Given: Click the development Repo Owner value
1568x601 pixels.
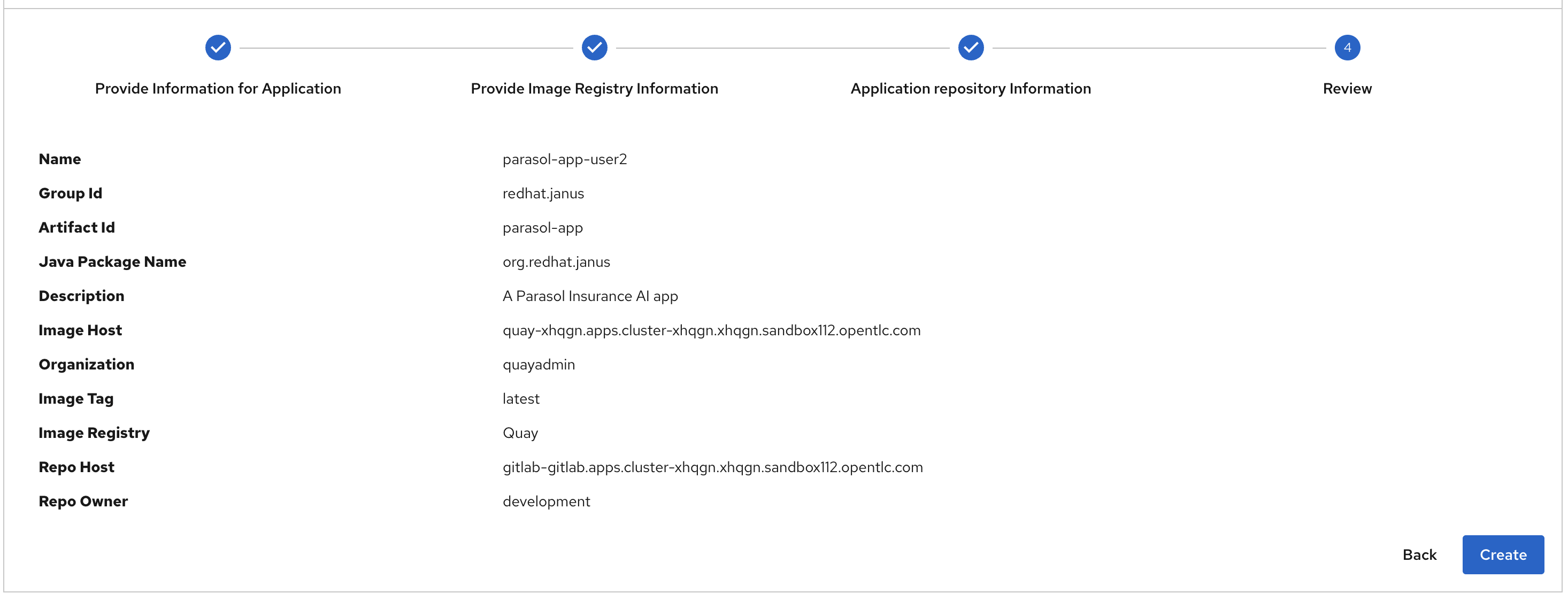Looking at the screenshot, I should [x=546, y=502].
